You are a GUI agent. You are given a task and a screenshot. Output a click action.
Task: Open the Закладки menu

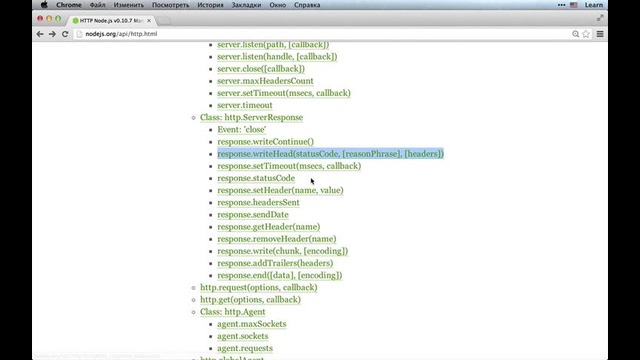click(246, 5)
